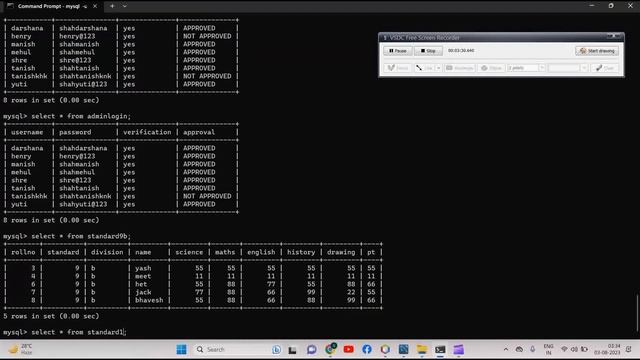
Task: Open the hexagon multicolor app on taskbar
Action: tap(385, 349)
